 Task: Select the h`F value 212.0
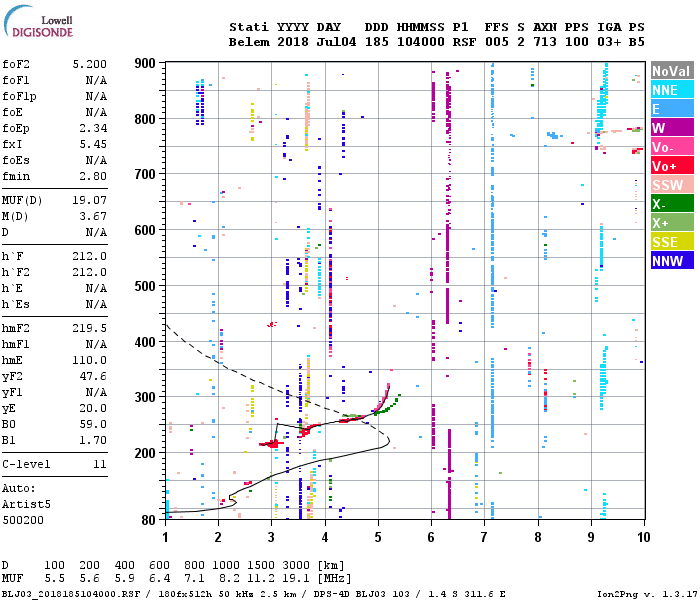coord(90,256)
